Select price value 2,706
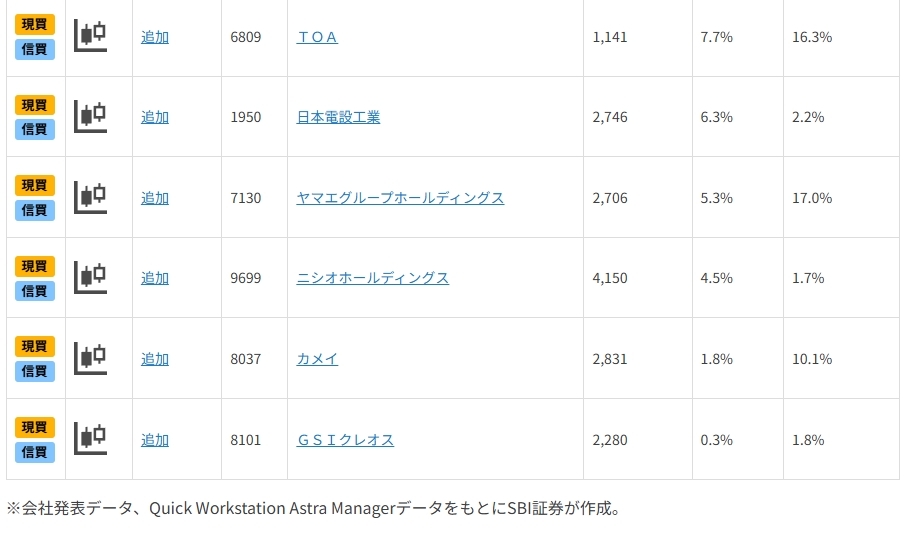The width and height of the screenshot is (910, 541). (x=610, y=198)
